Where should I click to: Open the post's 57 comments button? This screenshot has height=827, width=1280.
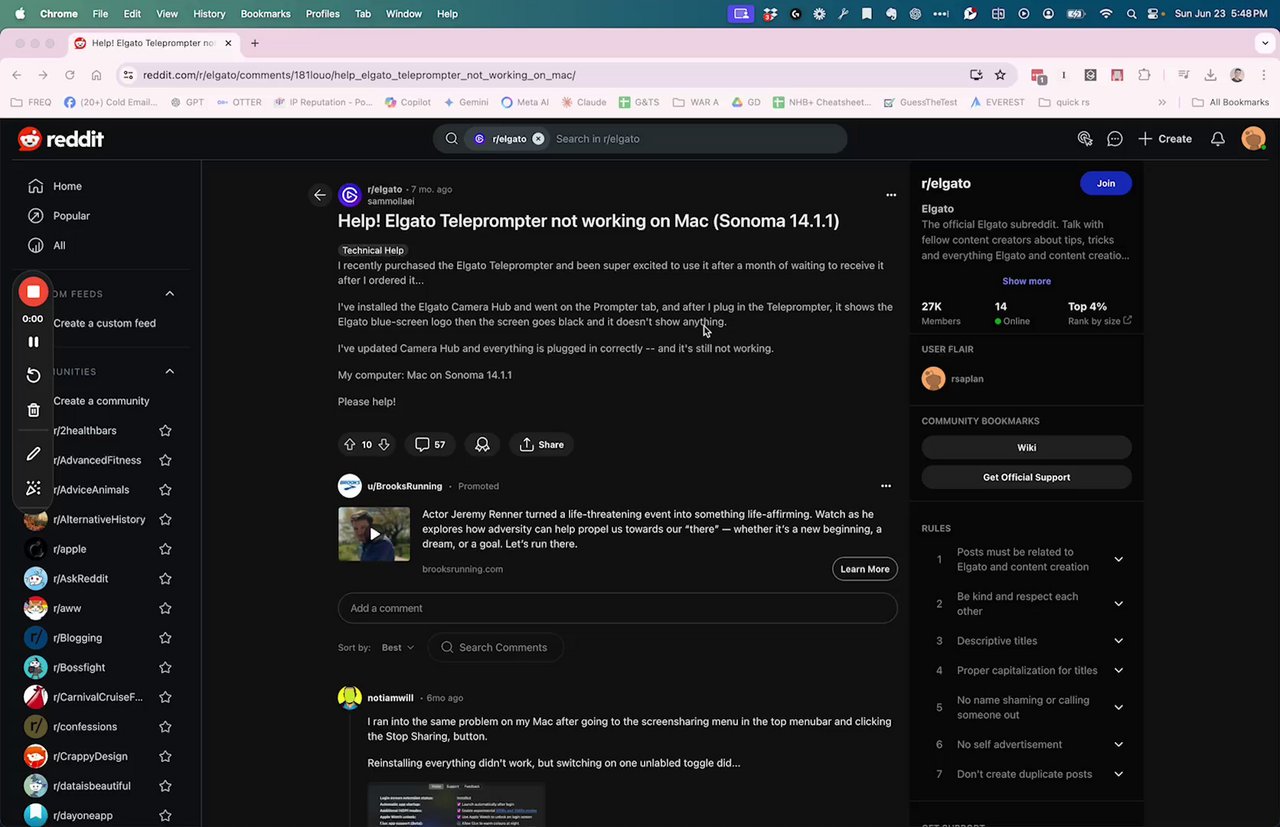click(x=430, y=444)
